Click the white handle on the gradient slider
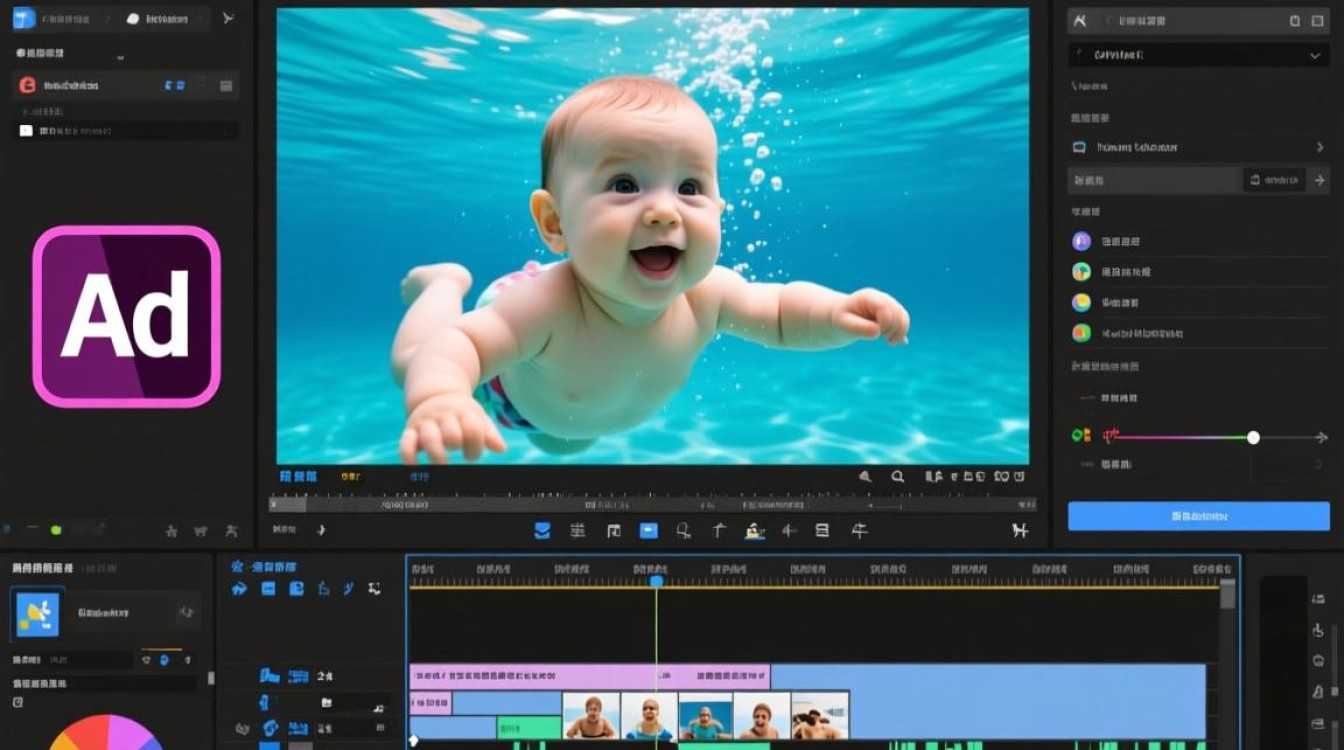The height and width of the screenshot is (750, 1344). coord(1253,437)
